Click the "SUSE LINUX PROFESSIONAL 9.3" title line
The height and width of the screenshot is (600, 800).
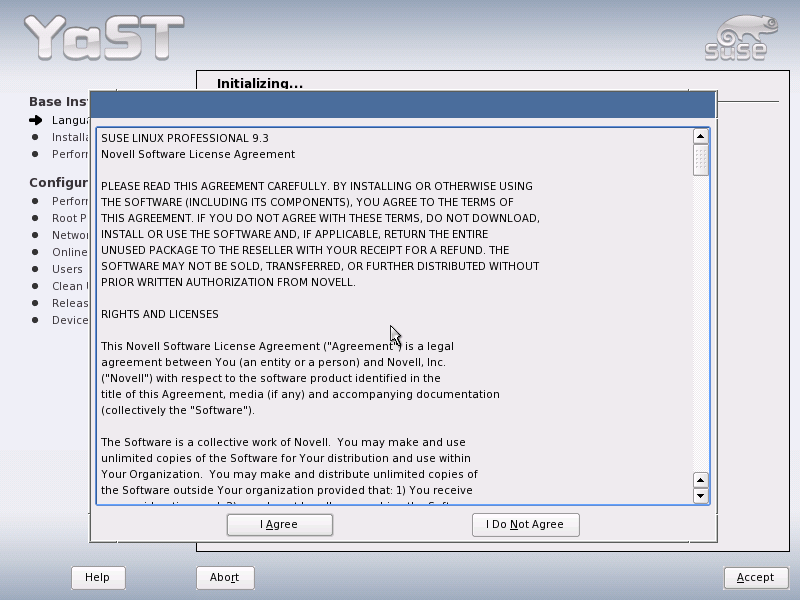[x=185, y=138]
